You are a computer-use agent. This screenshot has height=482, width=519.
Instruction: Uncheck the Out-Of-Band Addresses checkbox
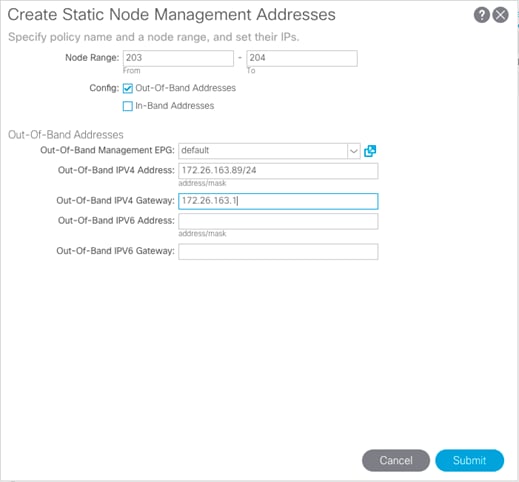point(128,88)
